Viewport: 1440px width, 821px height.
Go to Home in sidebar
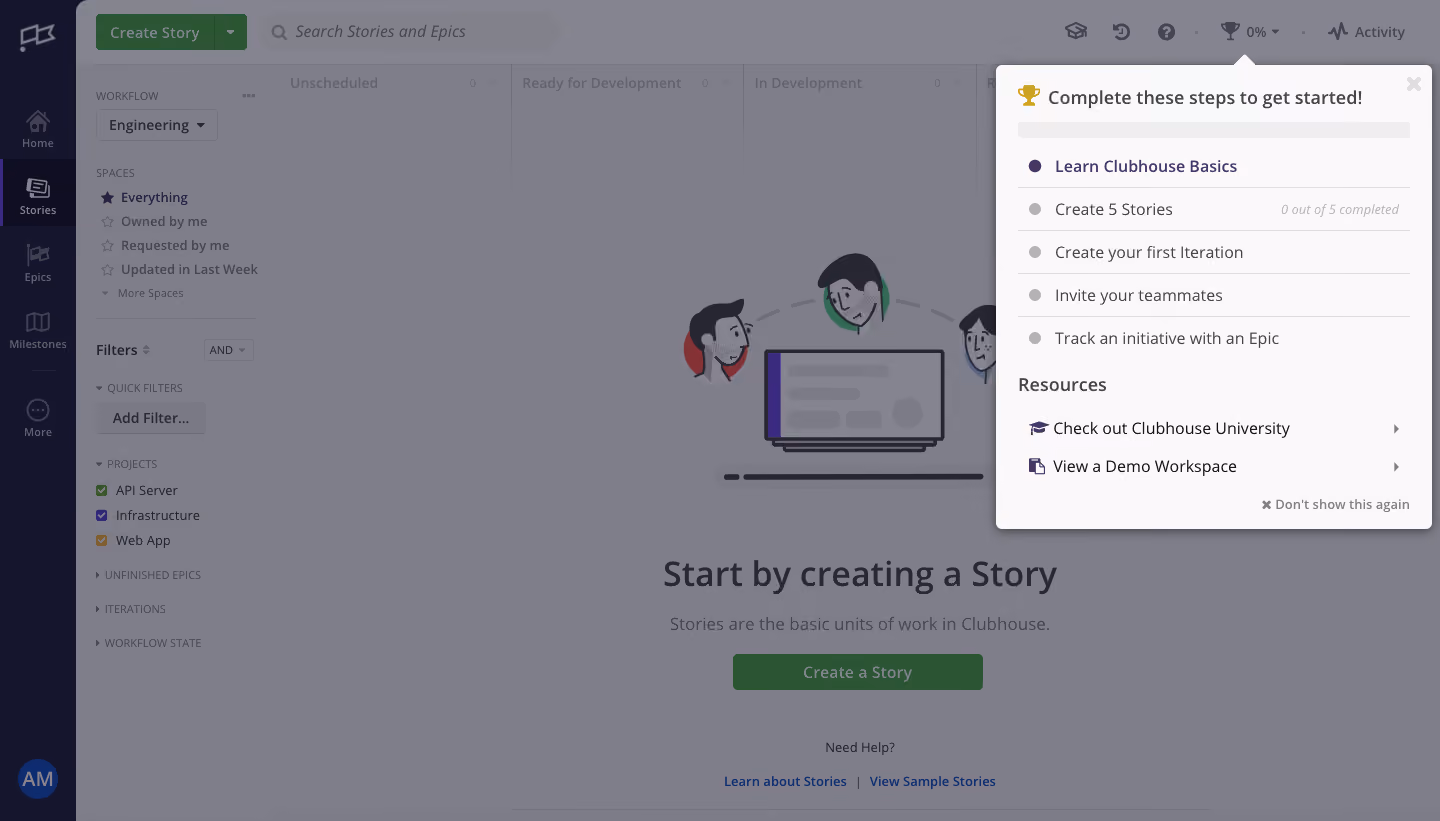pos(38,129)
